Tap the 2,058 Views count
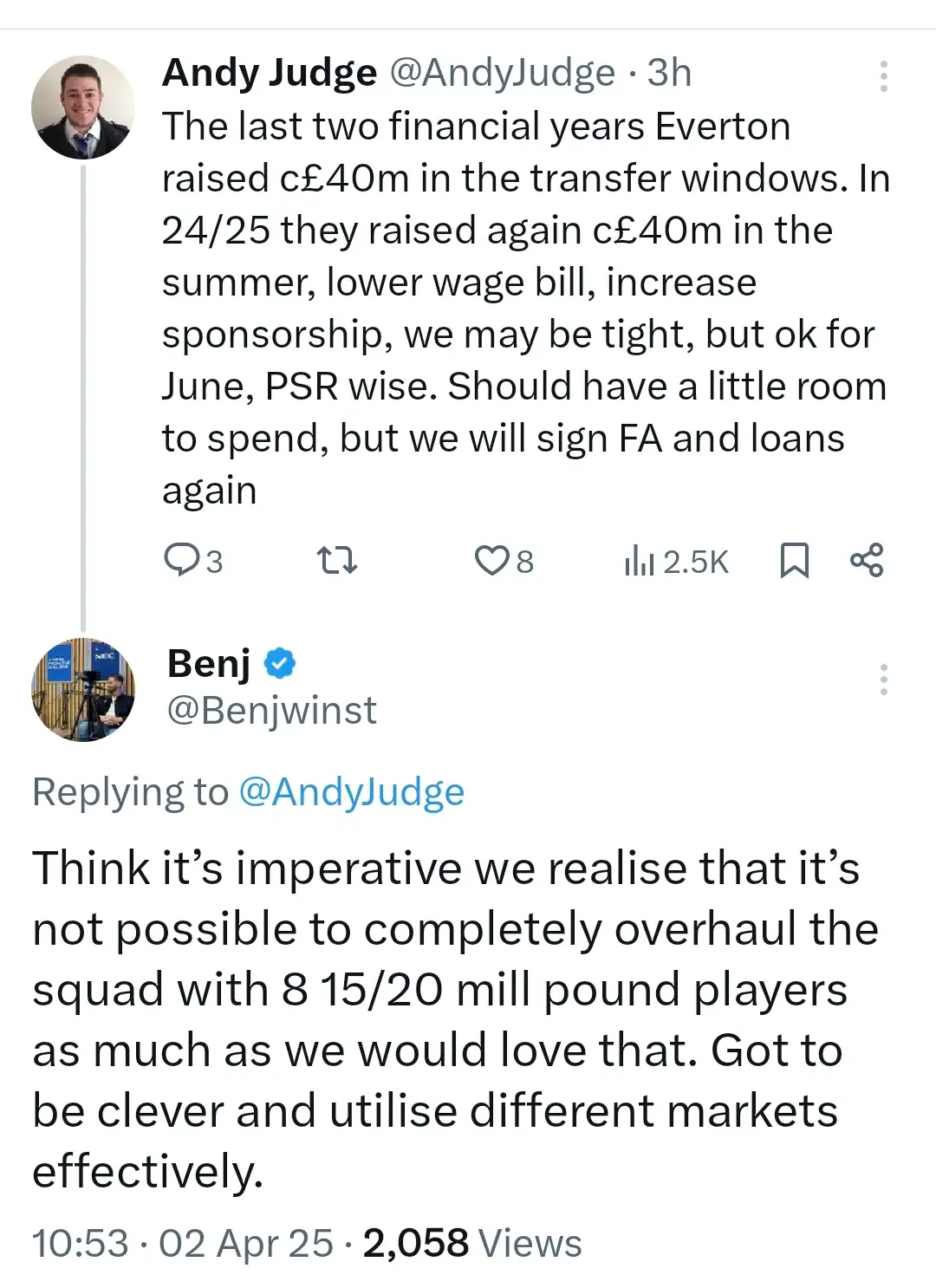 [472, 1243]
